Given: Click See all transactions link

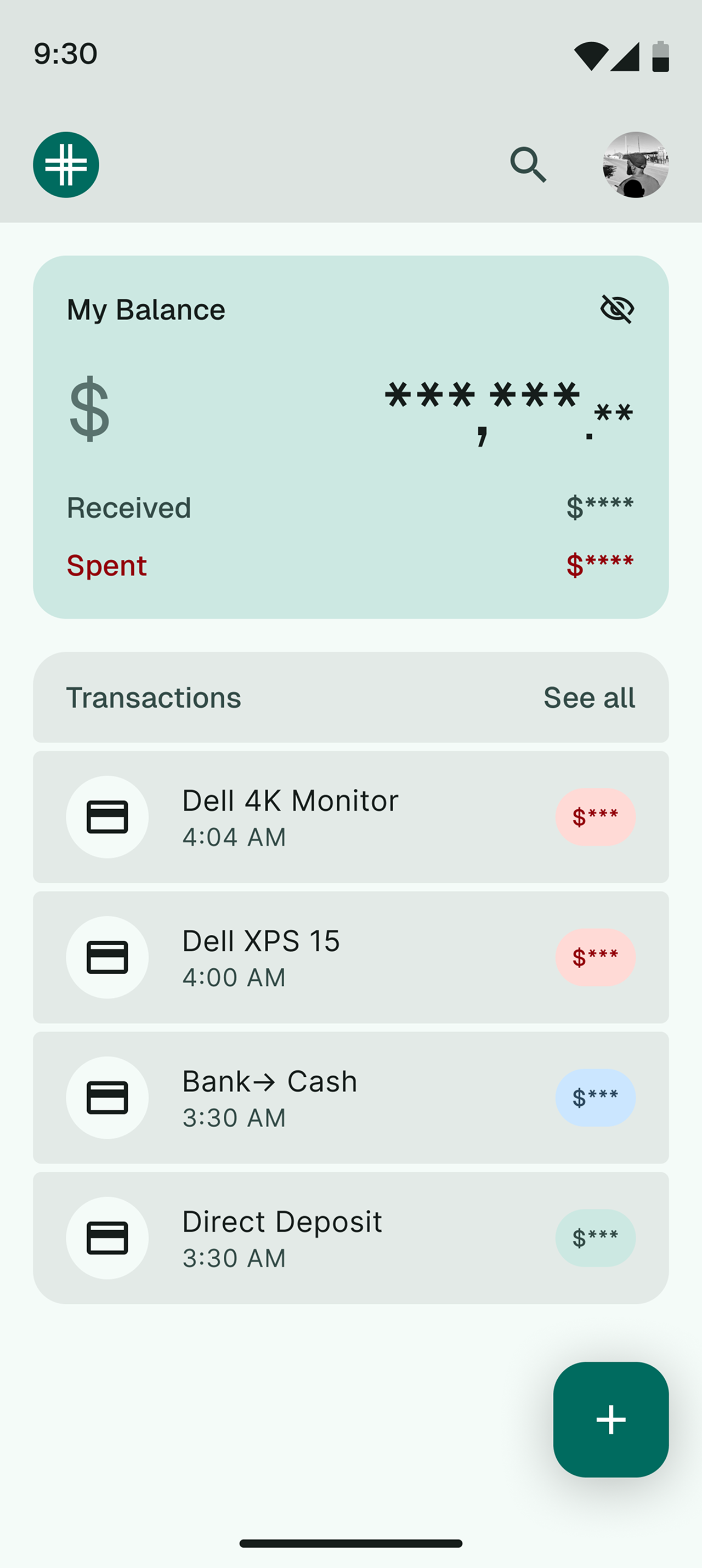Looking at the screenshot, I should click(589, 697).
